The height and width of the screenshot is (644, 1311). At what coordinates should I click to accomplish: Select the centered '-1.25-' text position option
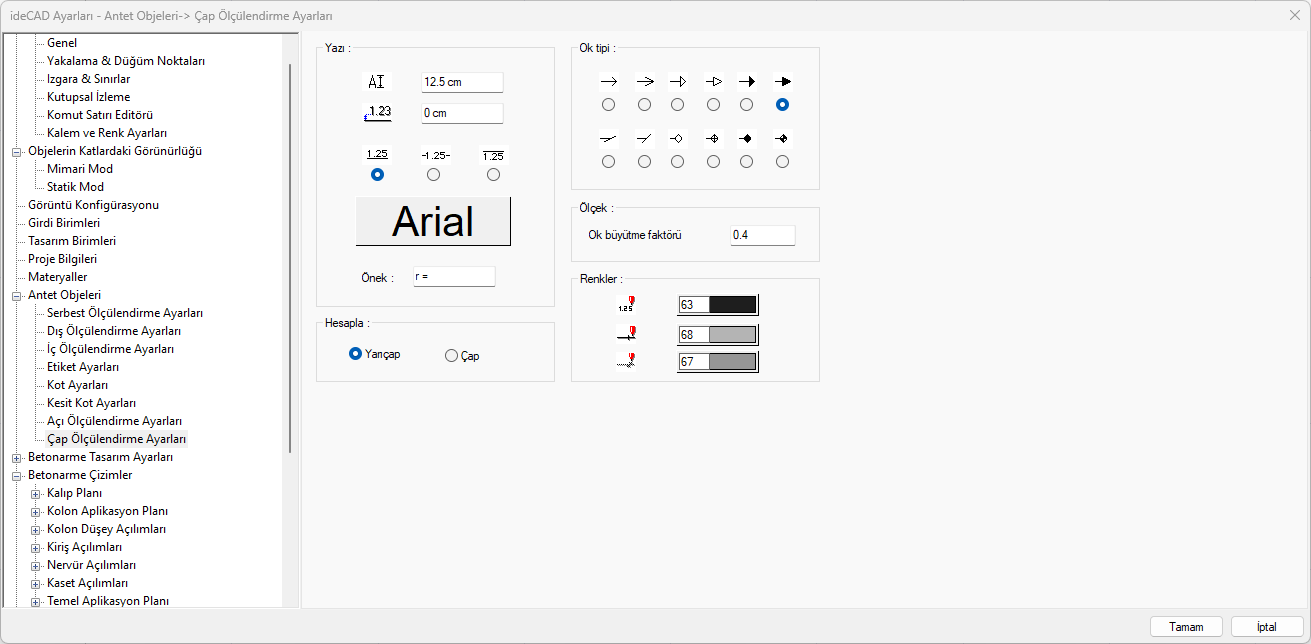pyautogui.click(x=433, y=174)
